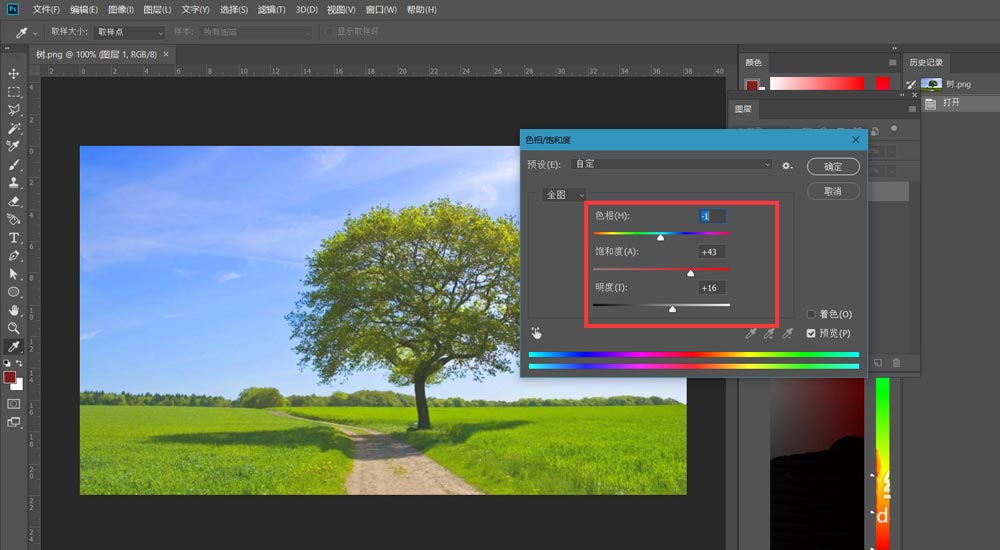The image size is (1000, 550).
Task: Activate the Hand tool
Action: 14,310
